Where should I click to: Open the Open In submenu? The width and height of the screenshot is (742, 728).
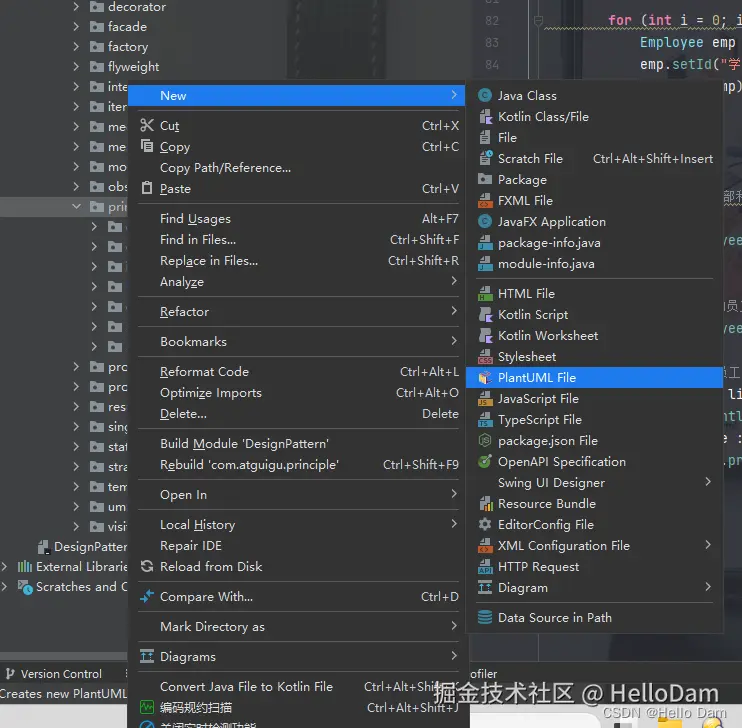click(299, 495)
